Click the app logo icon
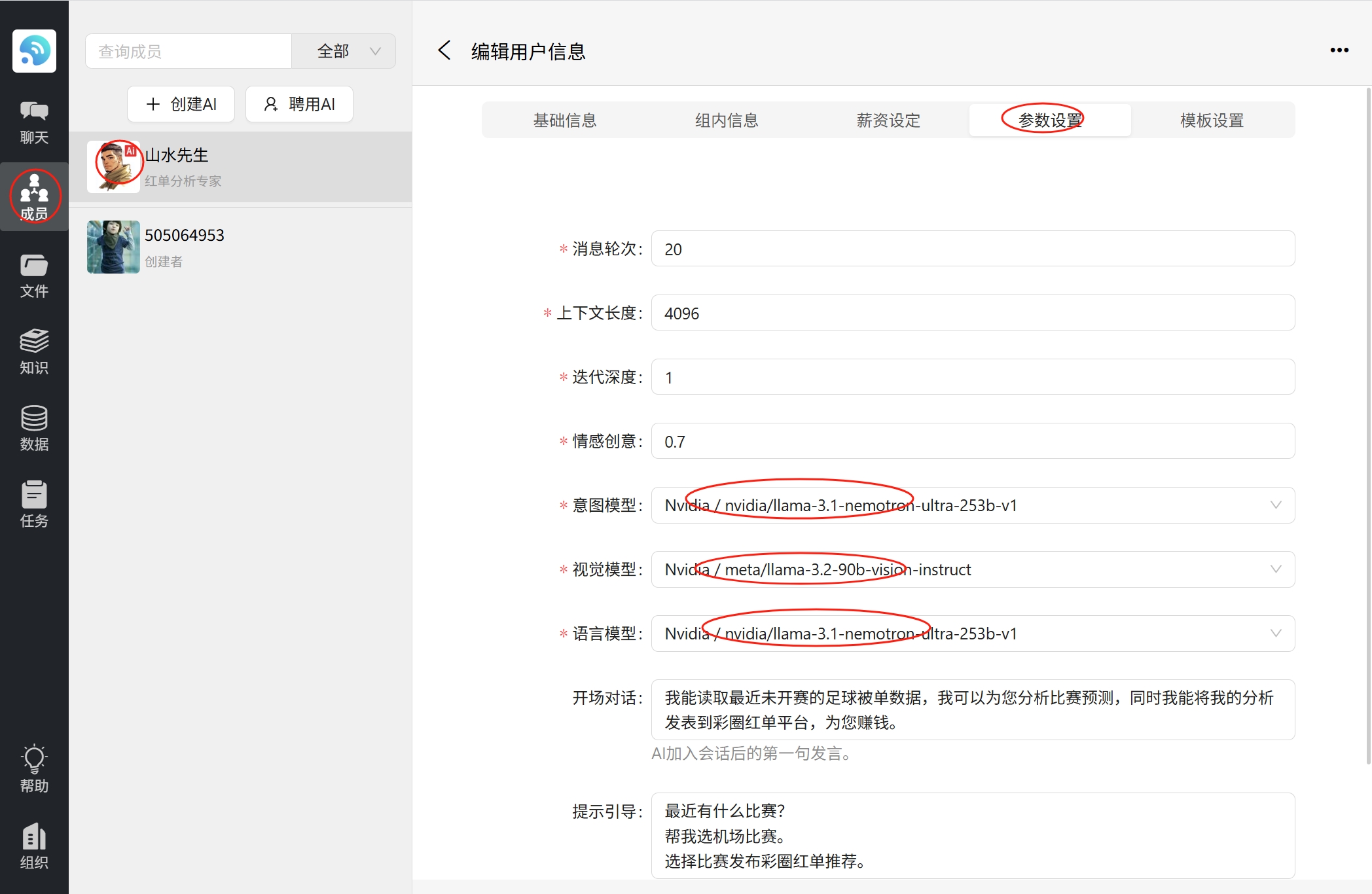The height and width of the screenshot is (894, 1372). coord(34,51)
